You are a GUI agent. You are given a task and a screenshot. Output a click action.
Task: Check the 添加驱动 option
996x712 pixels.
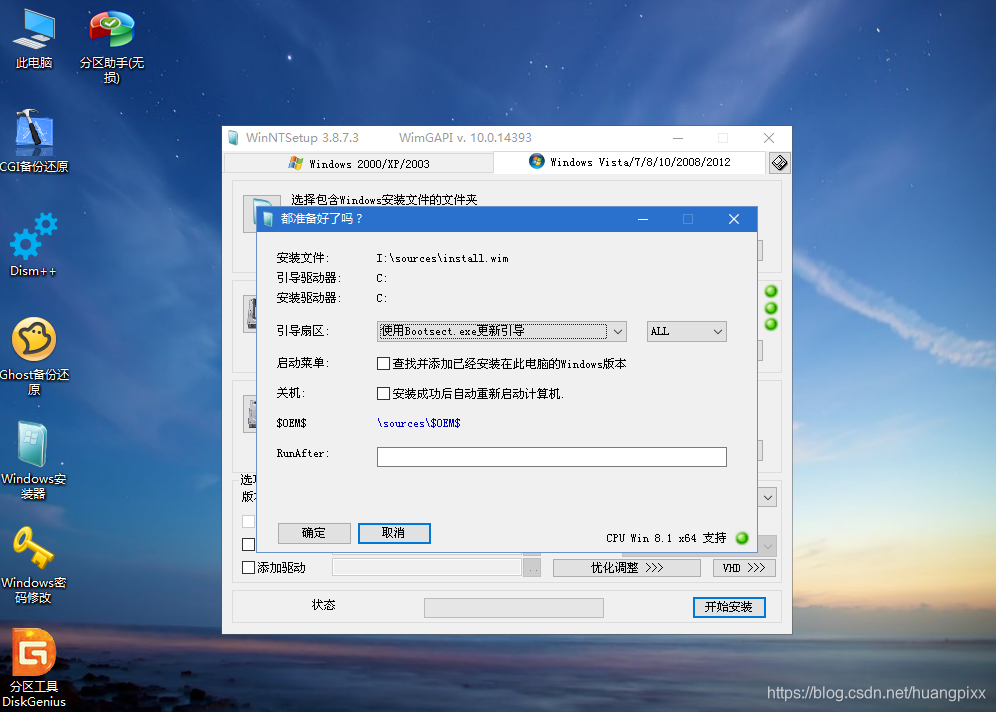coord(246,567)
